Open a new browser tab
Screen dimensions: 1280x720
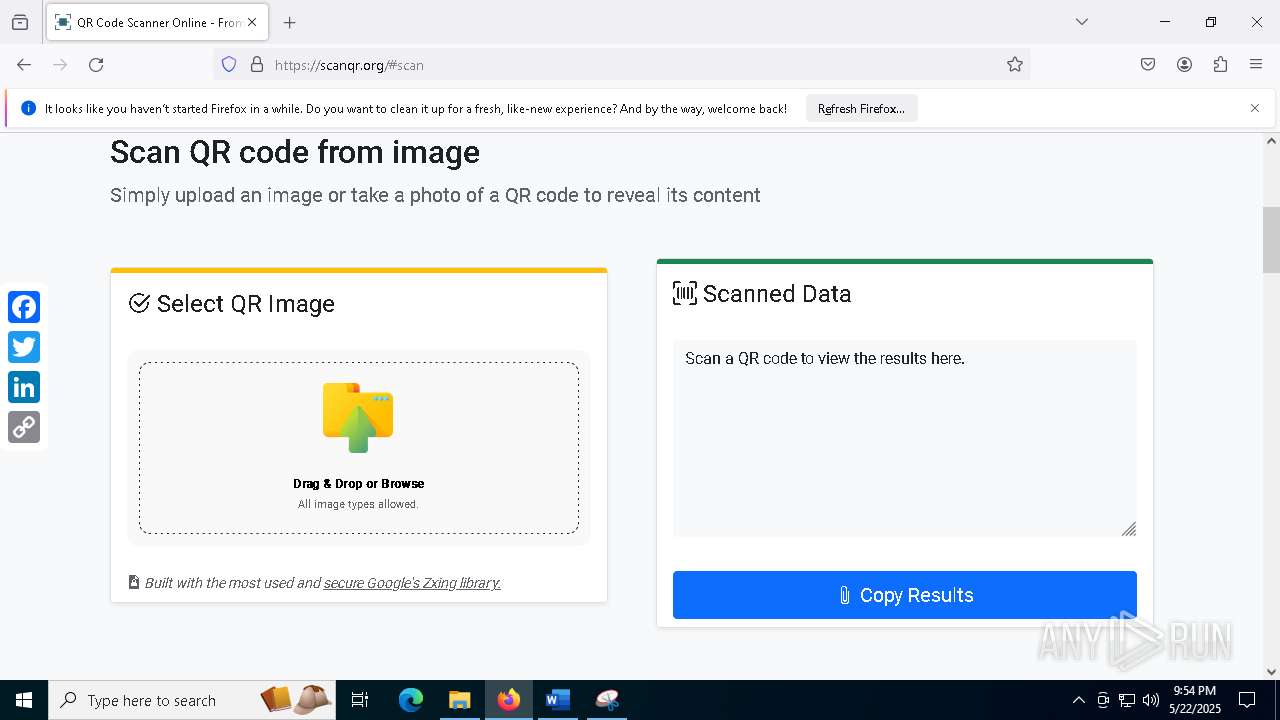[x=290, y=22]
